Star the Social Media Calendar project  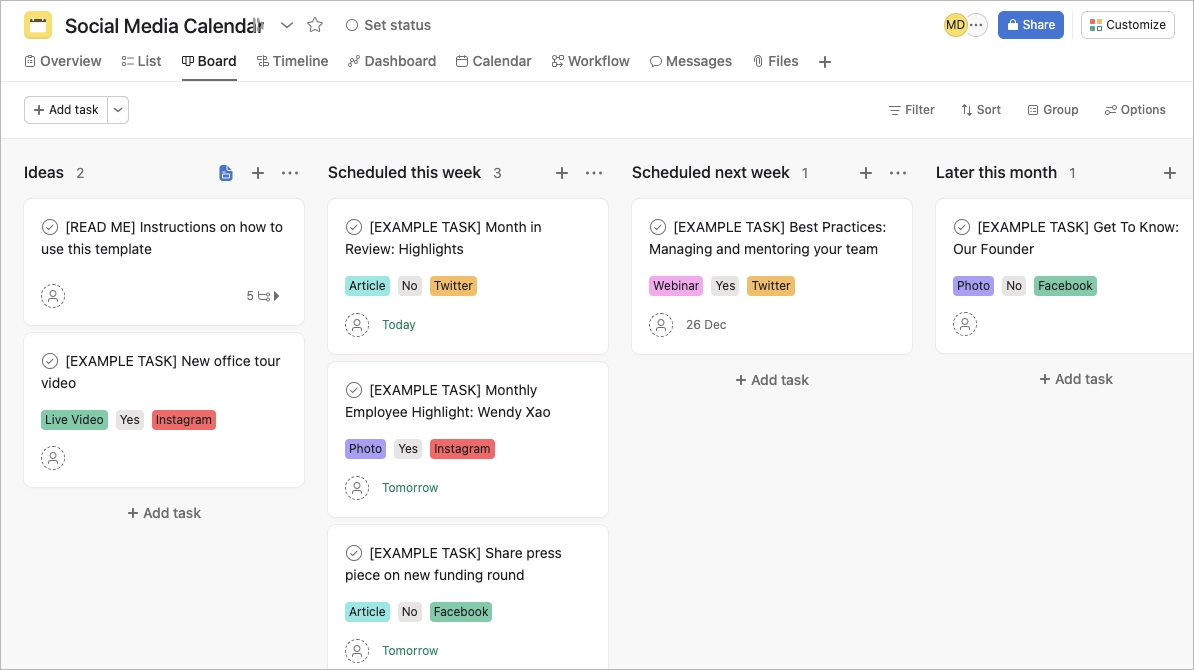315,25
